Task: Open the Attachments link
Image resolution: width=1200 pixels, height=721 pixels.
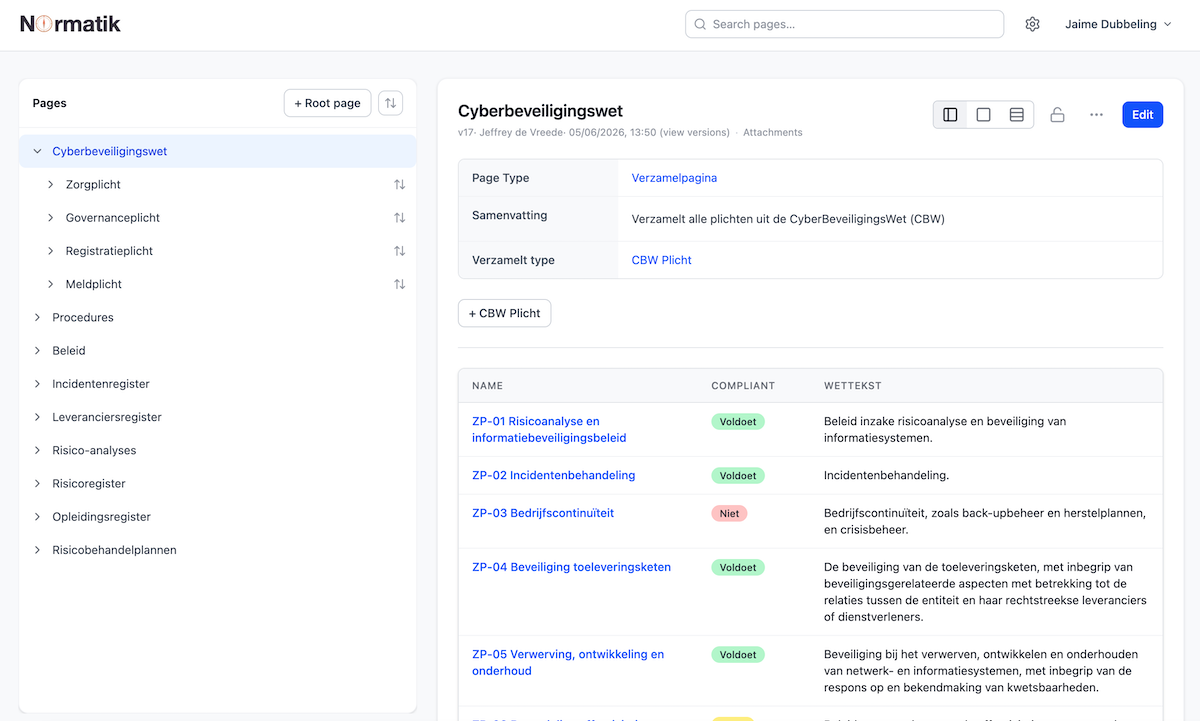Action: pyautogui.click(x=773, y=132)
